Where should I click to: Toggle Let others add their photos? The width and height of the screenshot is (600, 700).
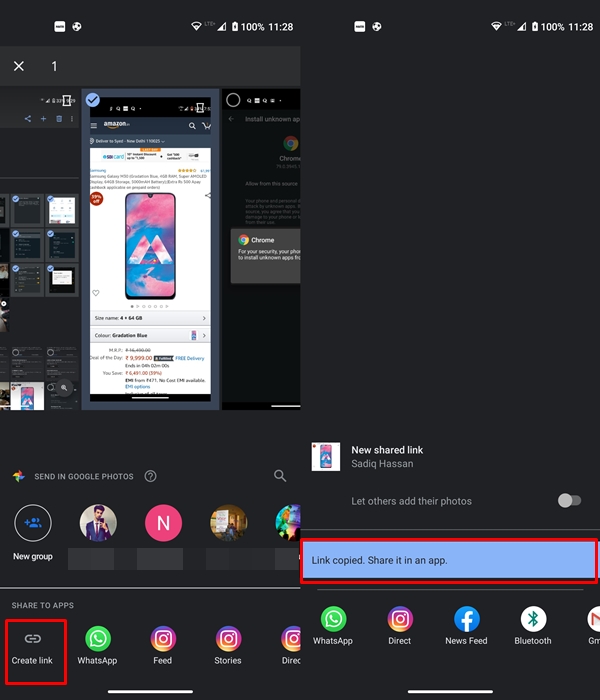point(569,500)
